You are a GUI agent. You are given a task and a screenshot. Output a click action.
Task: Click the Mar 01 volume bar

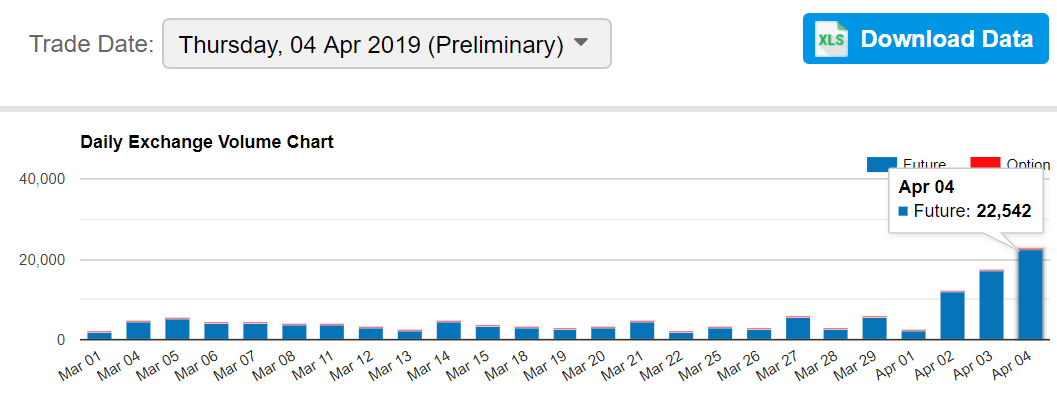(100, 335)
